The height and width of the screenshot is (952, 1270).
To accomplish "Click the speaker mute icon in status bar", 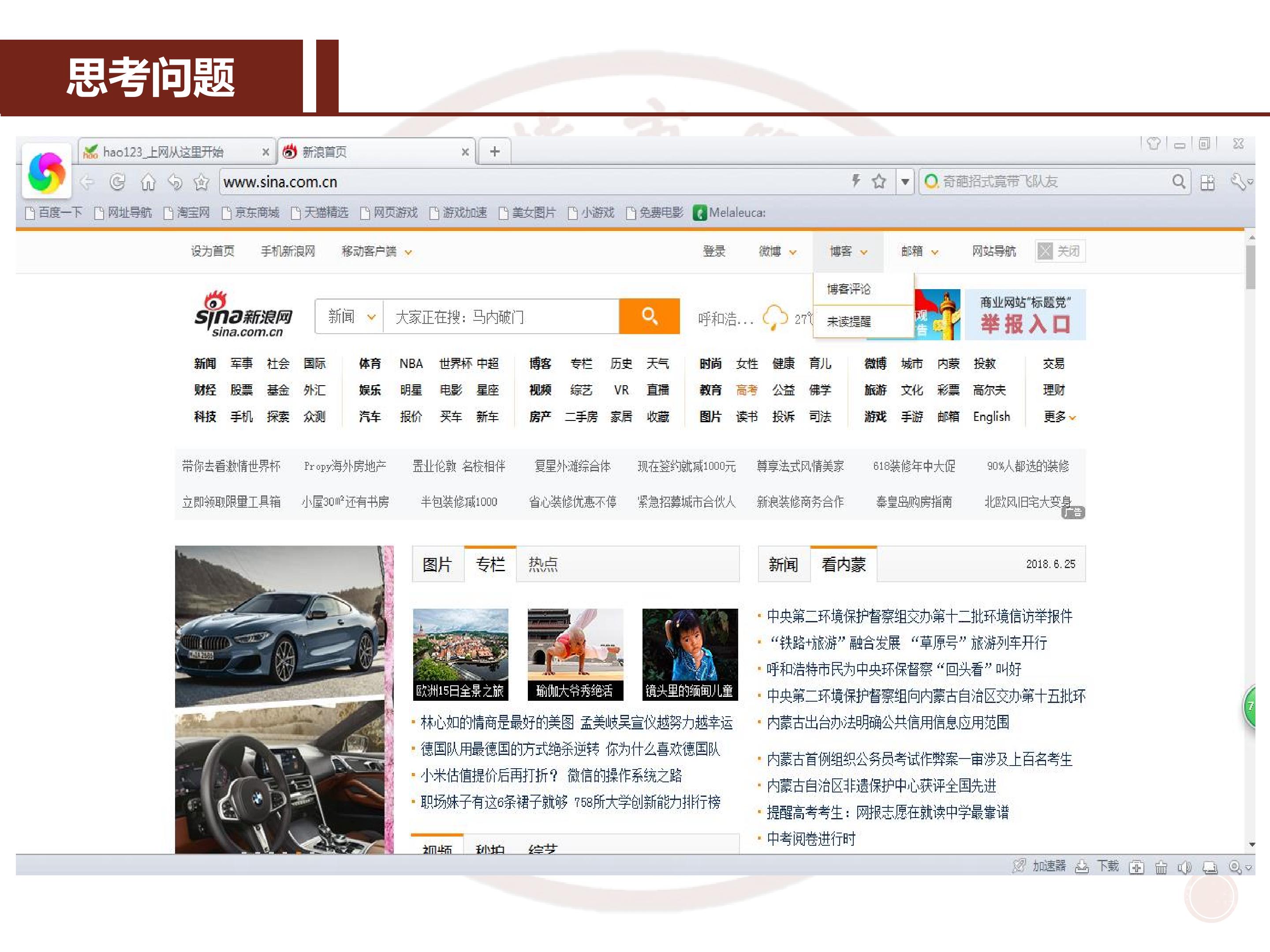I will click(x=1184, y=867).
